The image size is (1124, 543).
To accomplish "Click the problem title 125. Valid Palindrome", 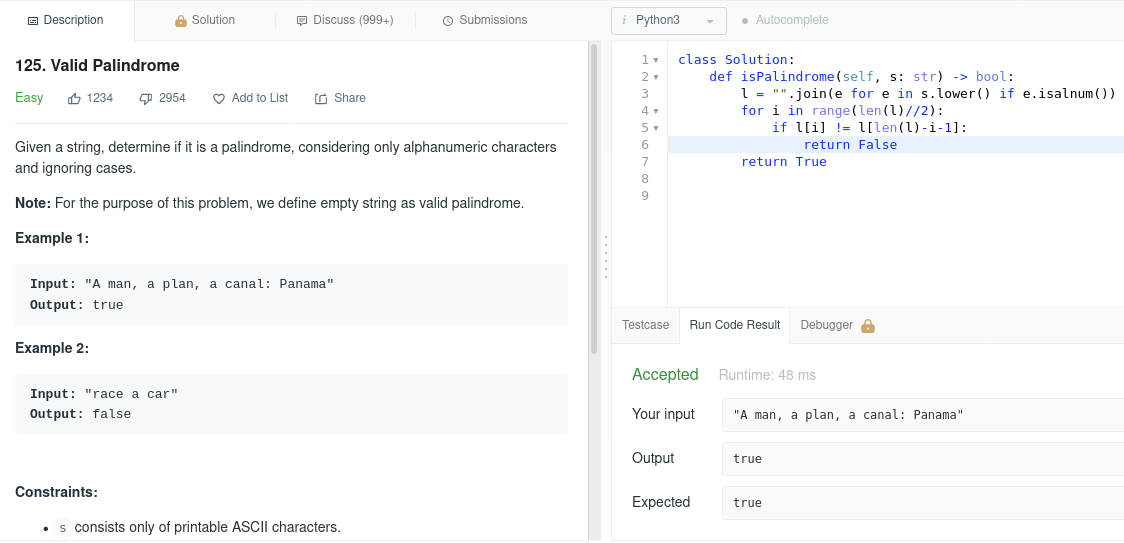I will click(97, 65).
